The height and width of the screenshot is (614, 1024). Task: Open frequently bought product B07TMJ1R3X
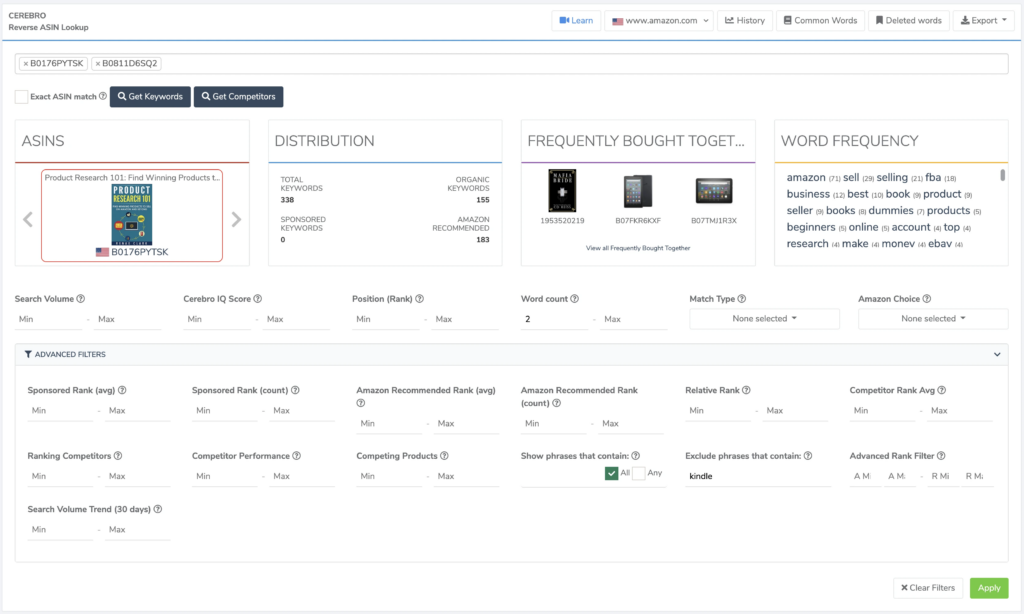coord(714,191)
